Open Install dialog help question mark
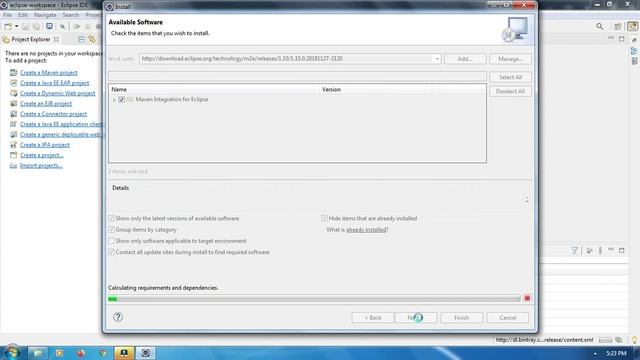This screenshot has width=640, height=360. coord(118,317)
